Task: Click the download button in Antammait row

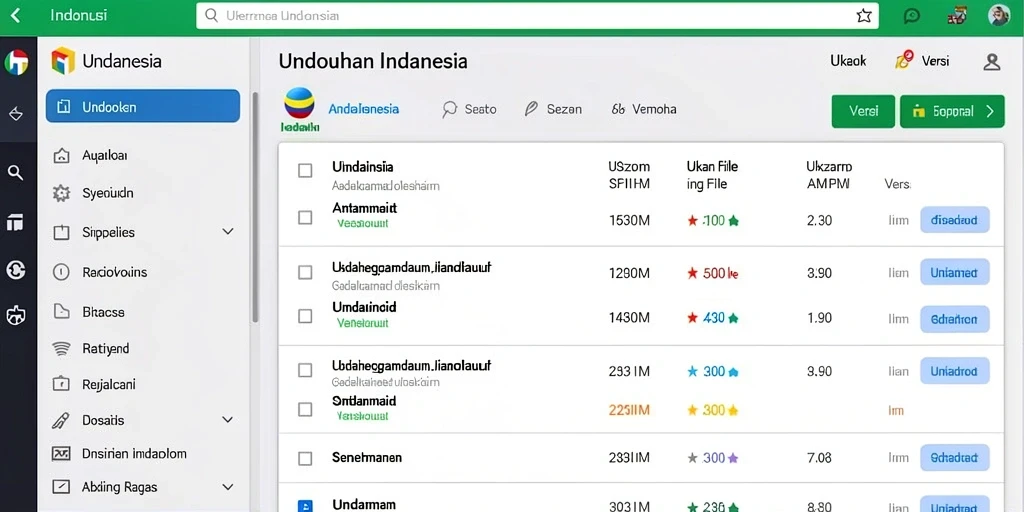Action: 955,220
